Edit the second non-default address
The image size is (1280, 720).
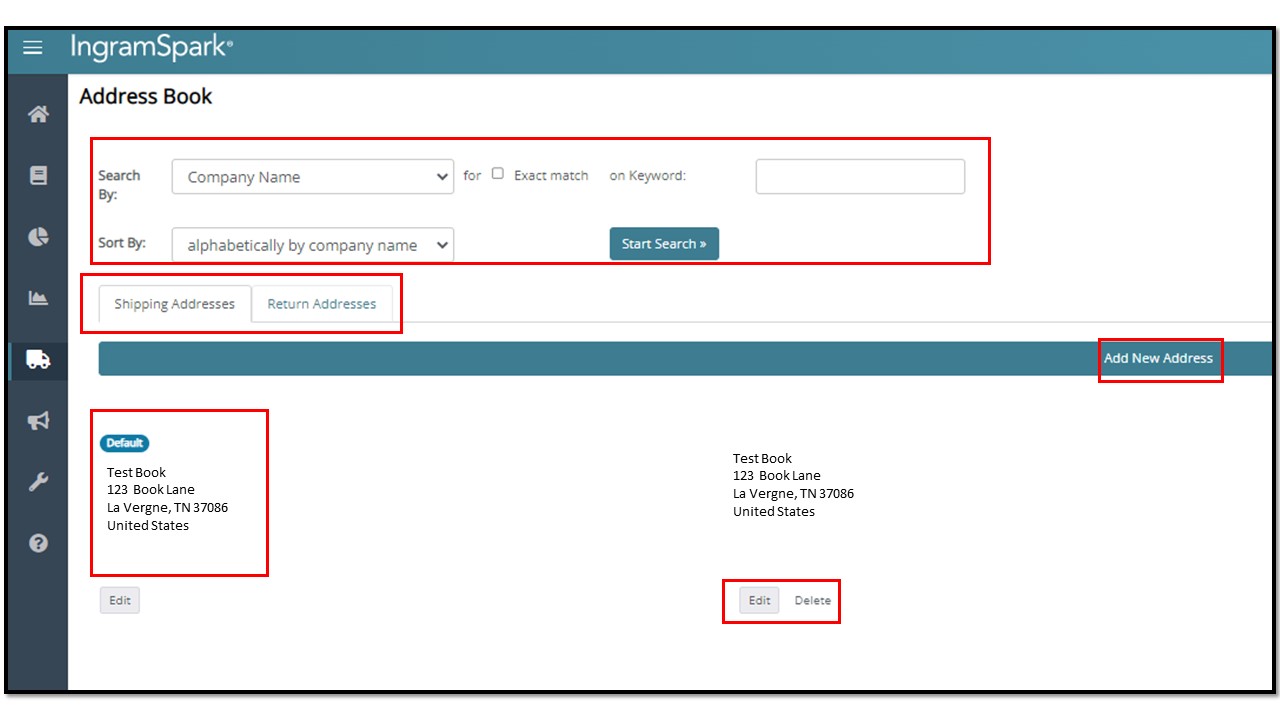[x=760, y=600]
